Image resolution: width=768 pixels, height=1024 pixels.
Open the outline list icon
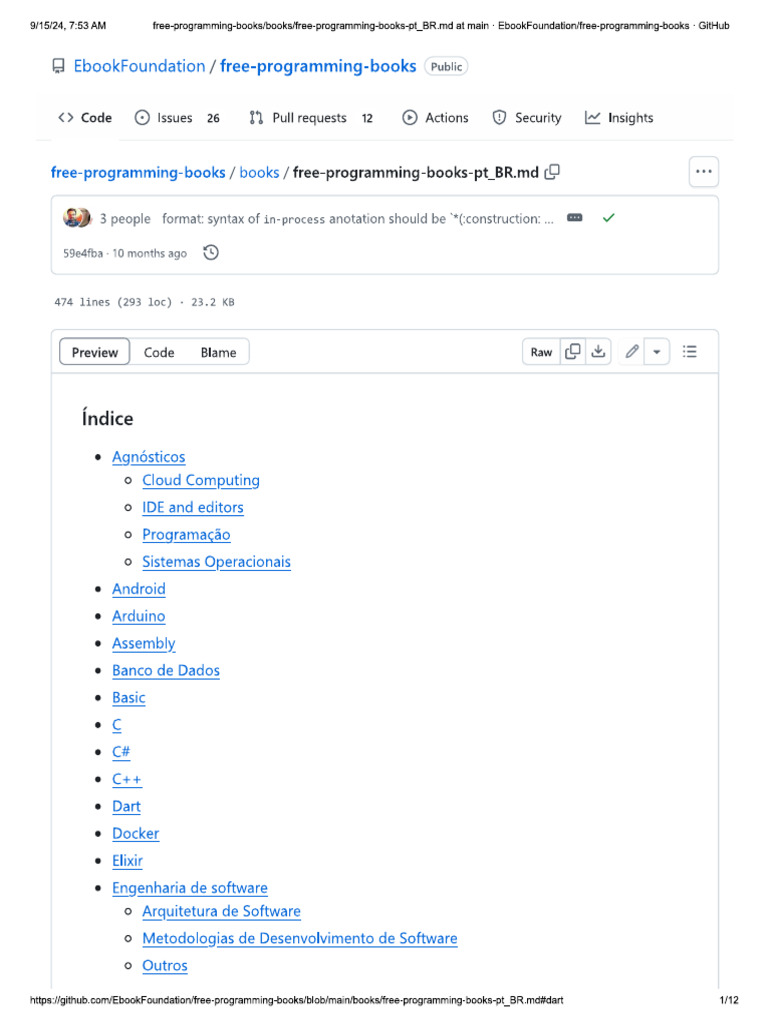click(x=690, y=352)
